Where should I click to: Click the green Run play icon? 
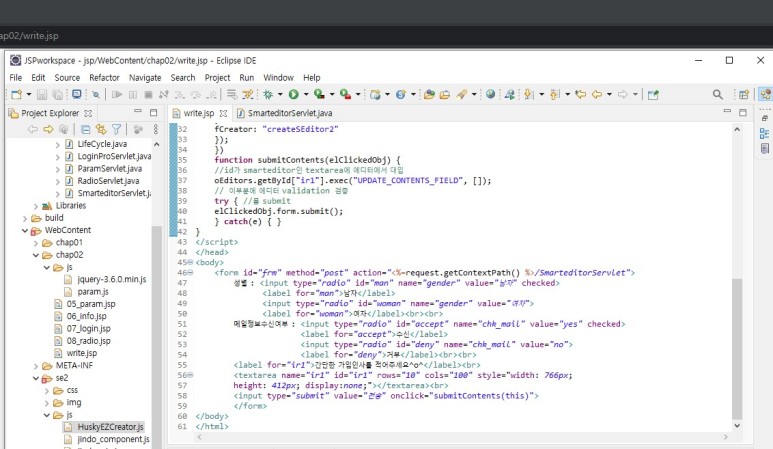294,95
